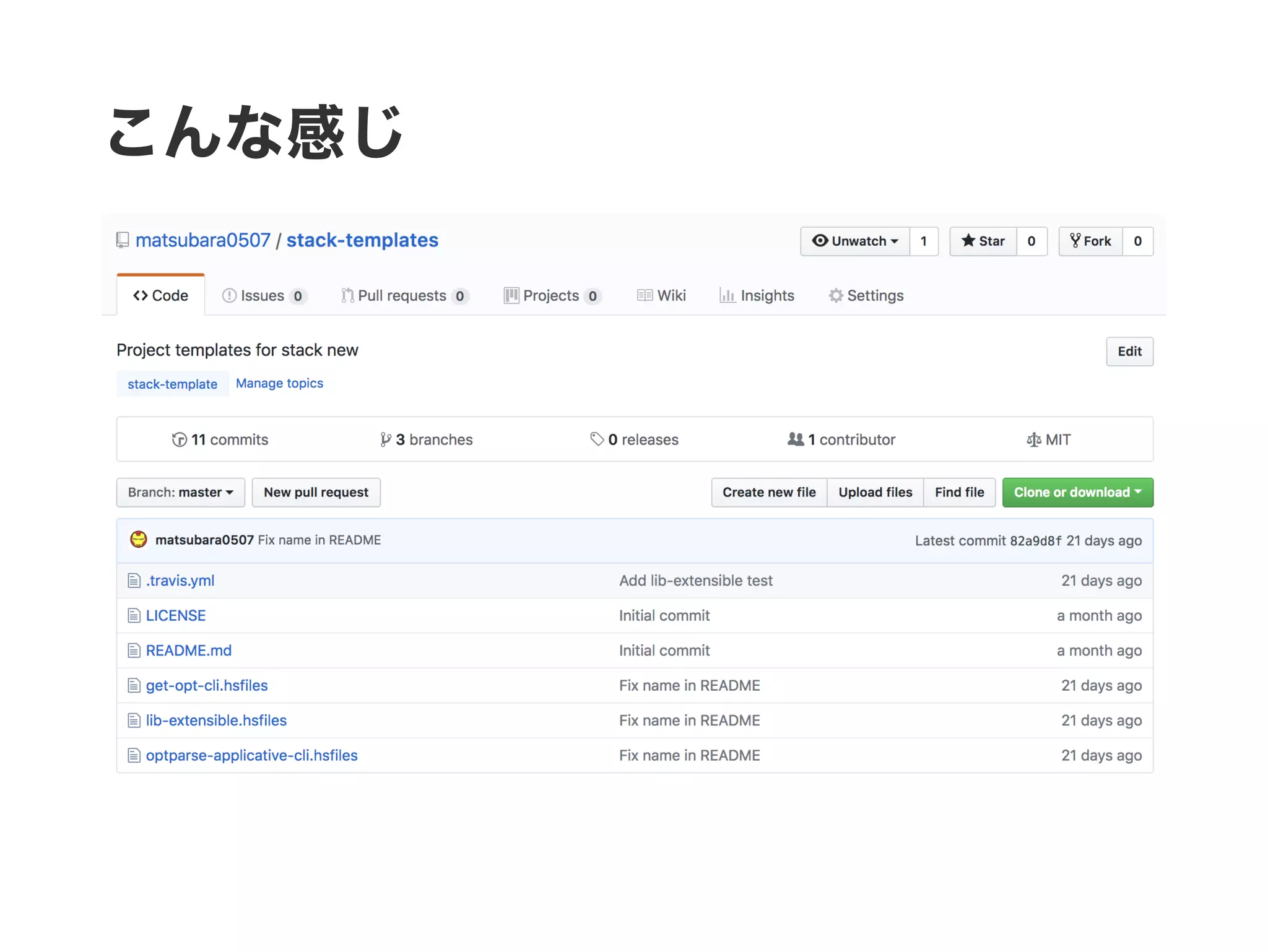Click the file icon next to get-opt-cli.hsfiles

[x=134, y=685]
